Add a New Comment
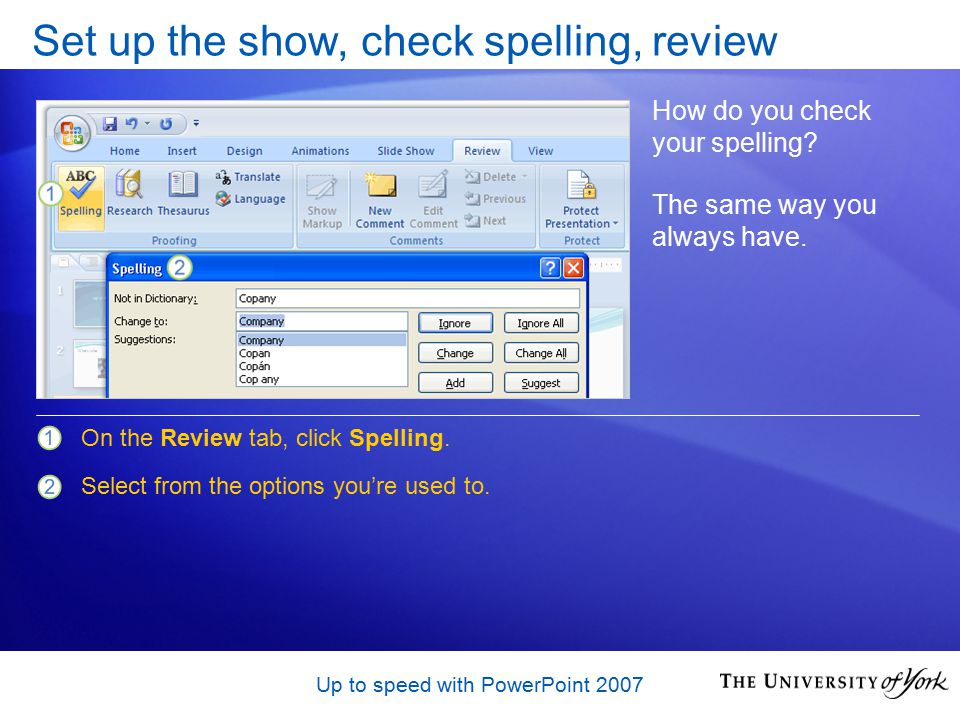Image resolution: width=960 pixels, height=720 pixels. coord(380,201)
